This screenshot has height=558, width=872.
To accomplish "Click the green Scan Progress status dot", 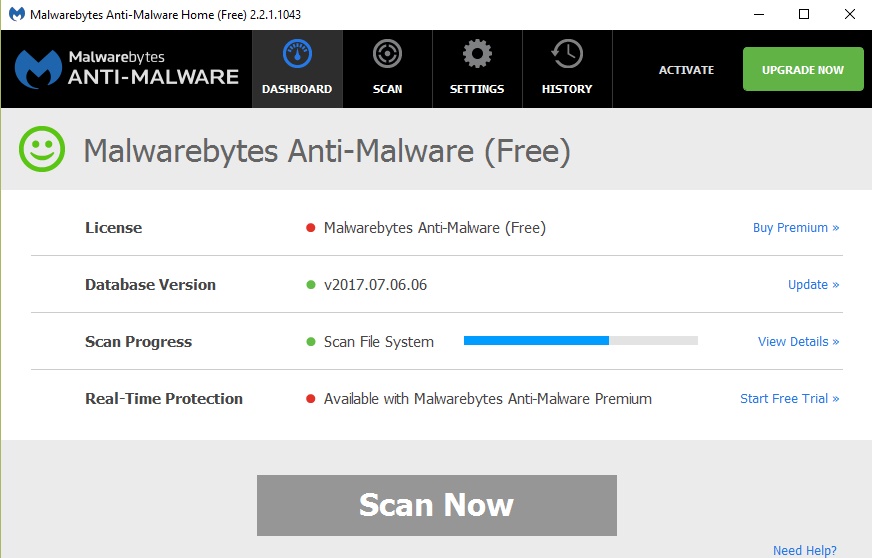I will tap(311, 342).
